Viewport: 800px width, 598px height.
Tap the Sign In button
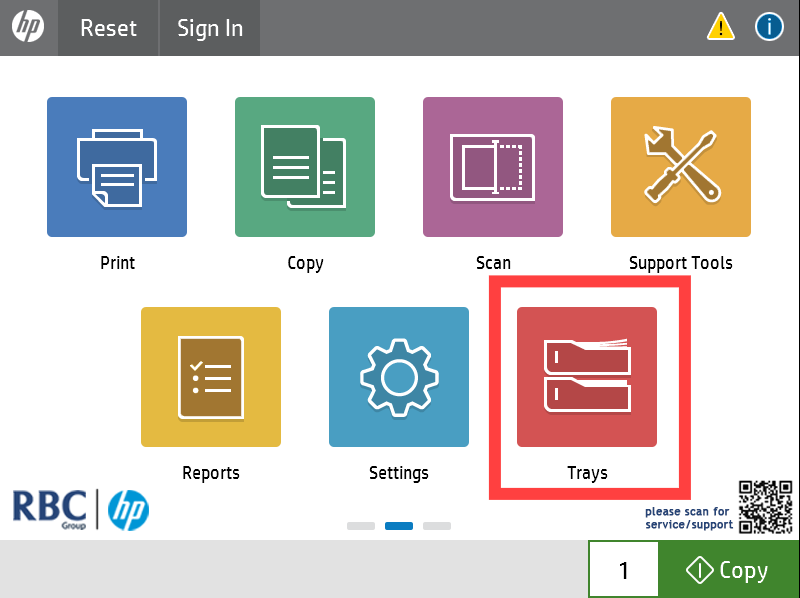(x=210, y=28)
